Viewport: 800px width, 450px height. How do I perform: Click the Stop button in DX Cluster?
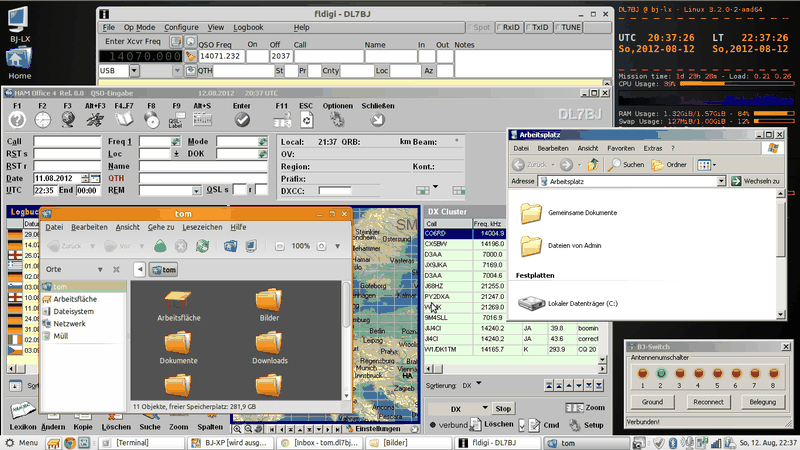coord(503,408)
